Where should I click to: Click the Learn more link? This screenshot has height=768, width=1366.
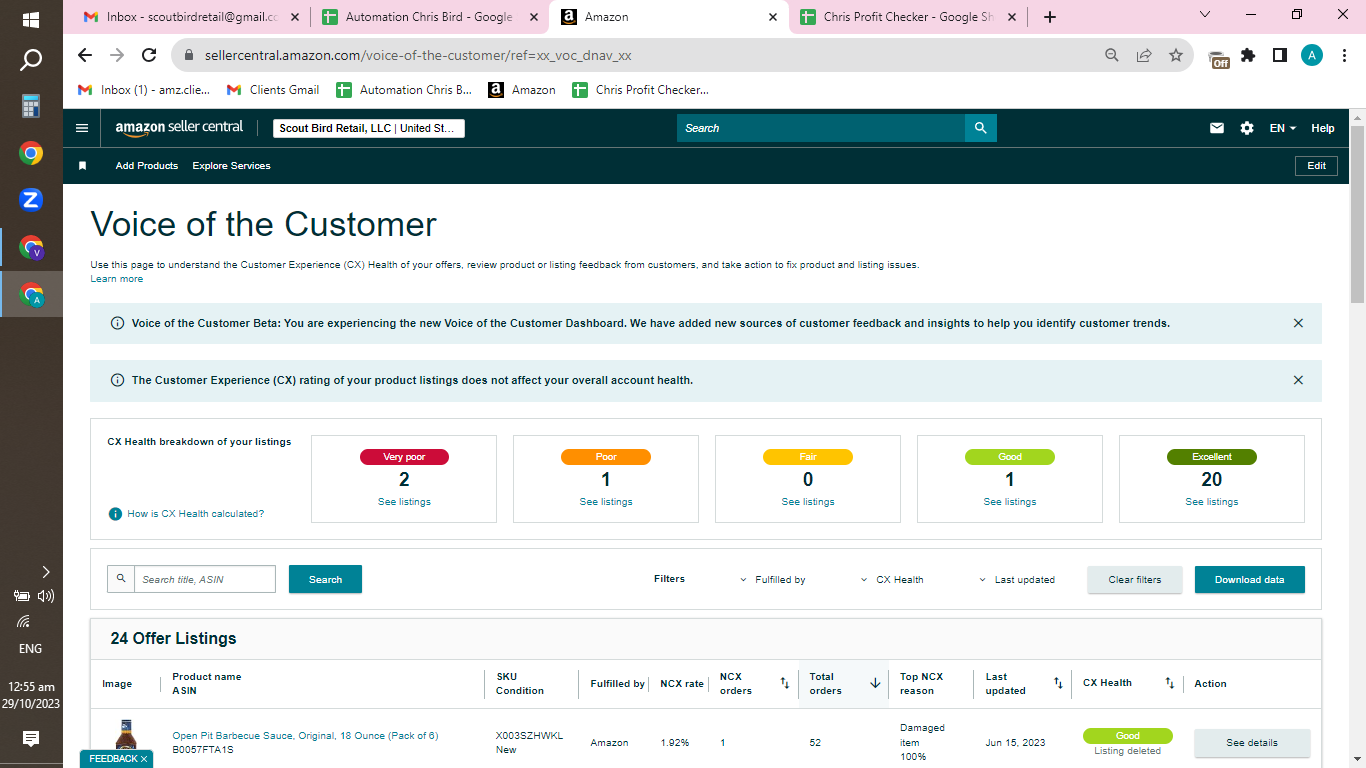(x=117, y=279)
